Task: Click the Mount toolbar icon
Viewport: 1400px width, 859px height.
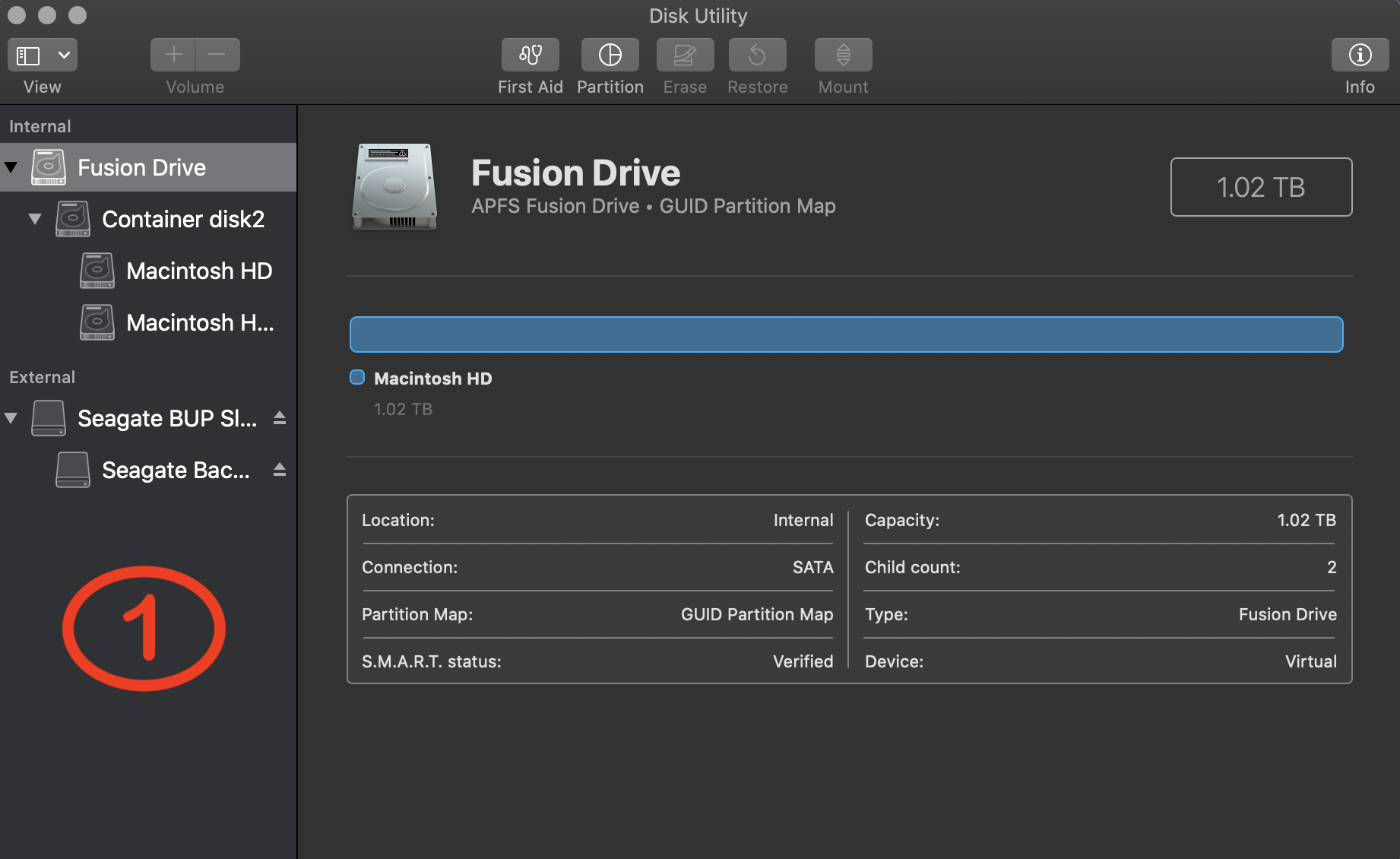Action: (843, 55)
